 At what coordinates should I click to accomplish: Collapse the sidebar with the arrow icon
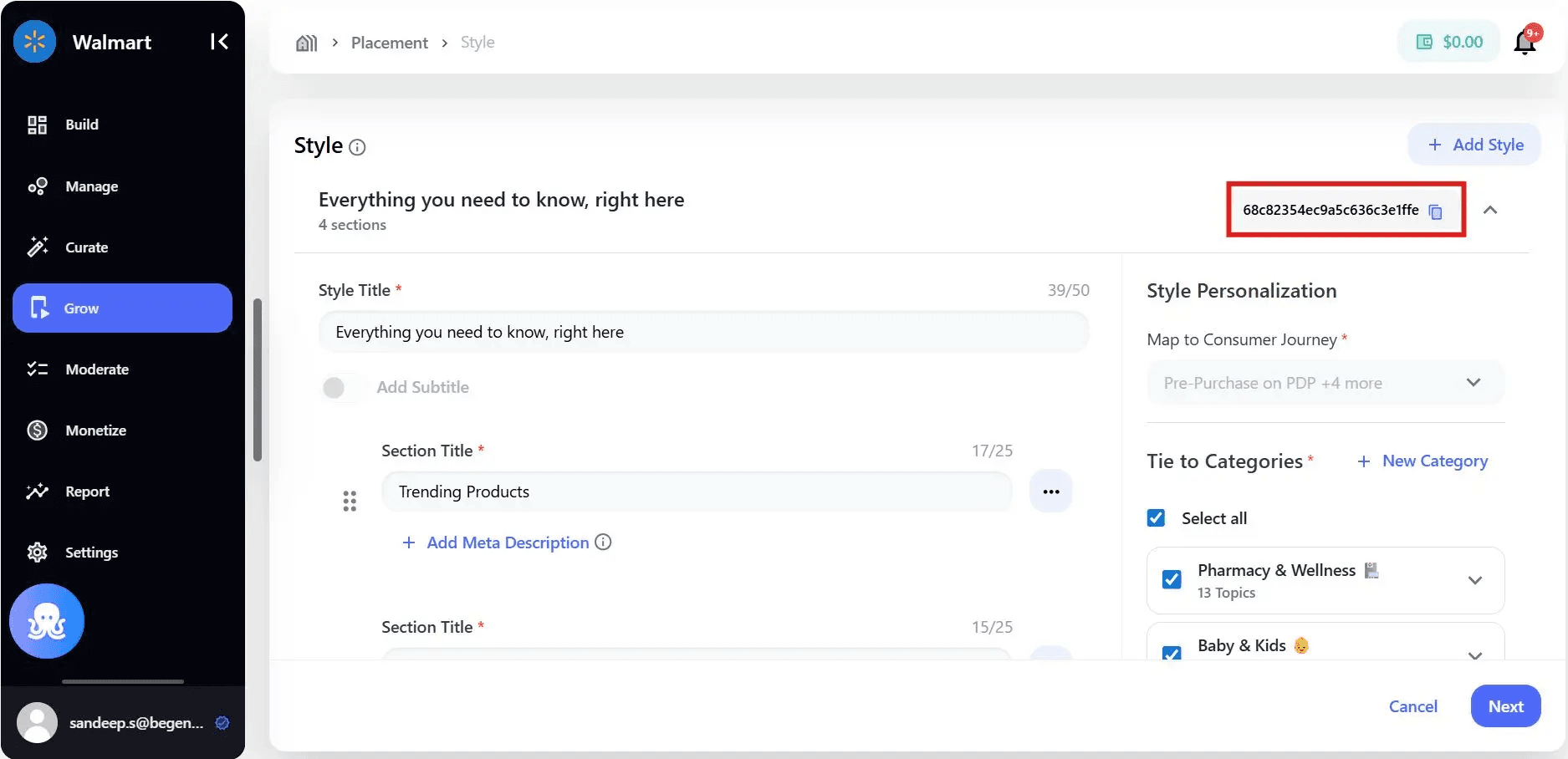tap(219, 42)
